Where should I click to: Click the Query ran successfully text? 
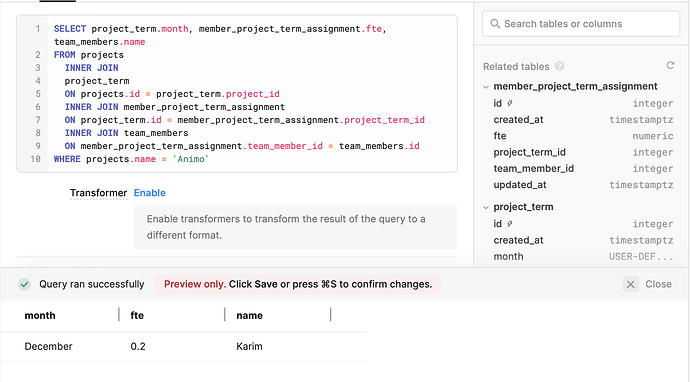tap(92, 284)
